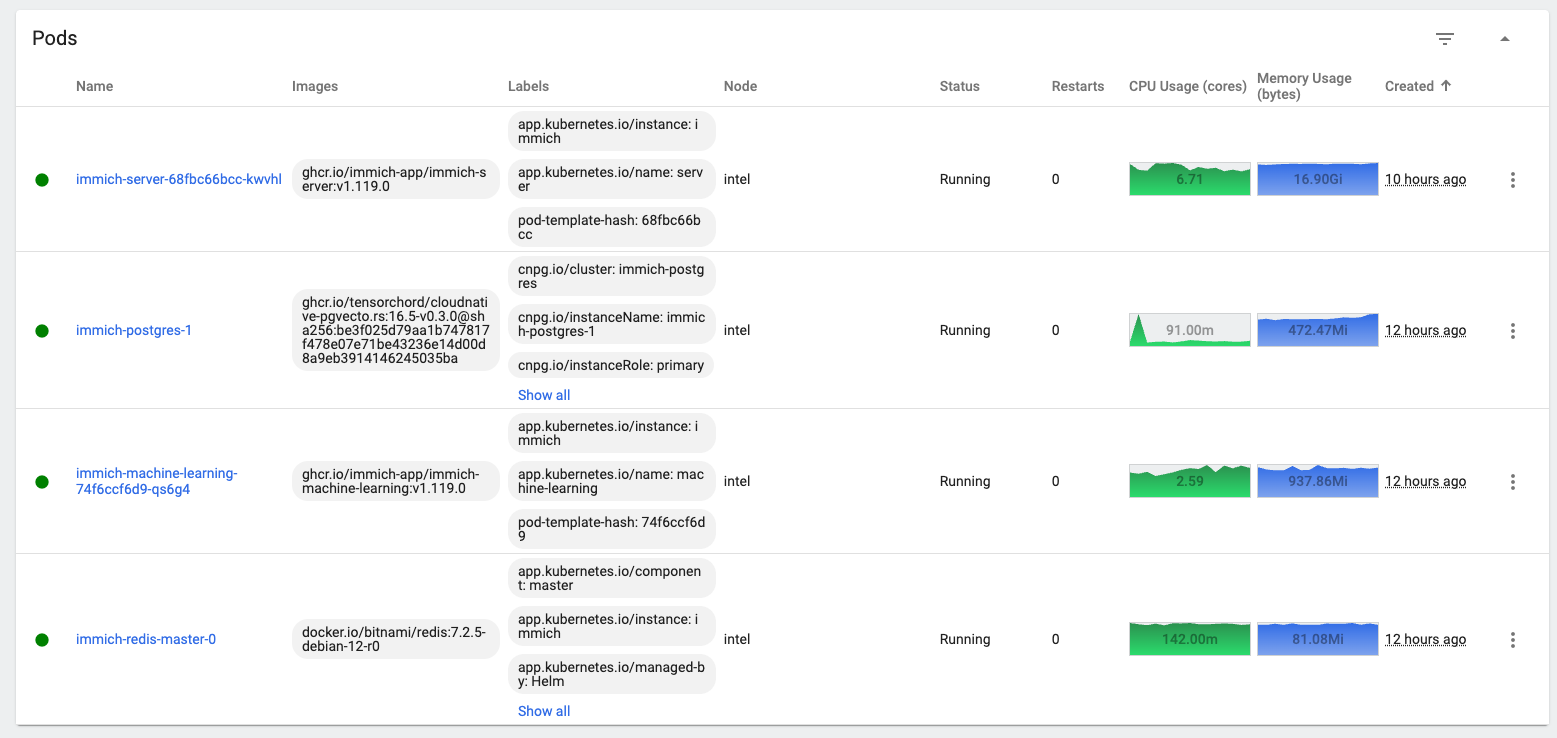Open pod immich-machine-learning-74f6ccf6d9-qs6g4

[157, 481]
